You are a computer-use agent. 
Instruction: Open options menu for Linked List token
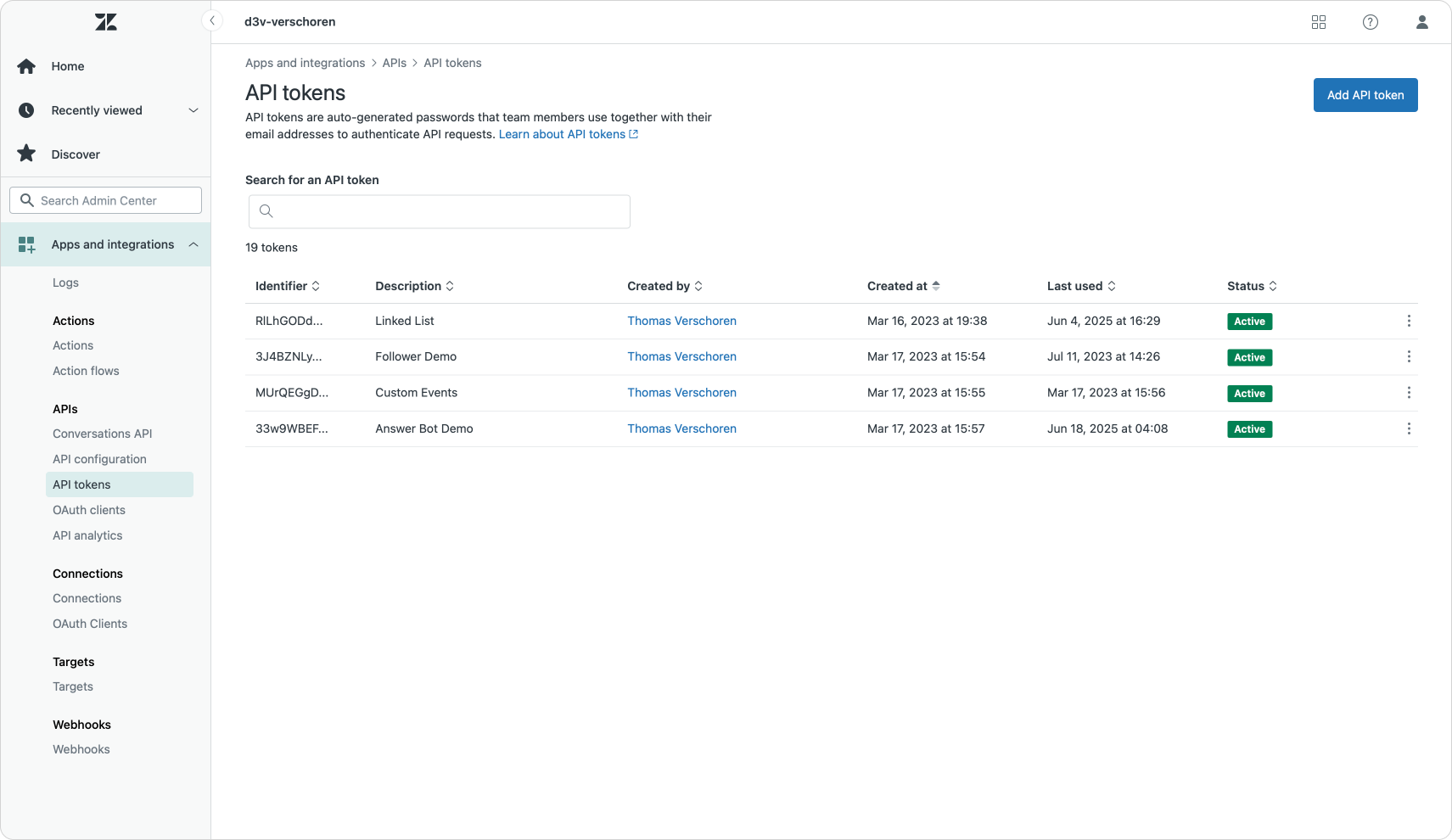pyautogui.click(x=1409, y=321)
